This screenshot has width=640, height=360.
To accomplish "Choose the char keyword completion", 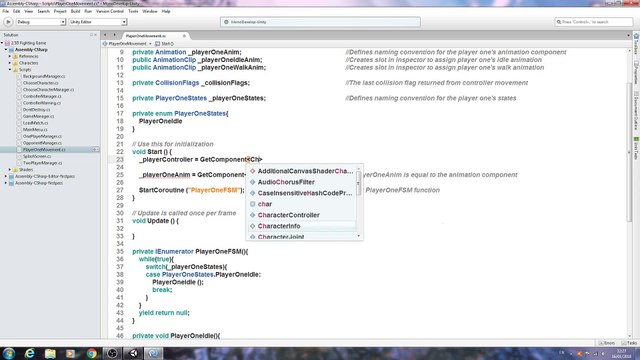I will pos(302,204).
